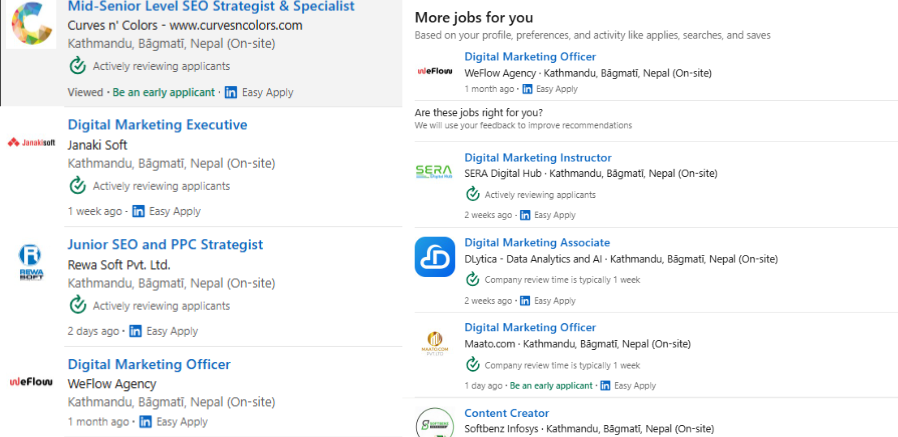
Task: Click the Actively reviewing icon under Rewa Soft
Action: (x=77, y=306)
